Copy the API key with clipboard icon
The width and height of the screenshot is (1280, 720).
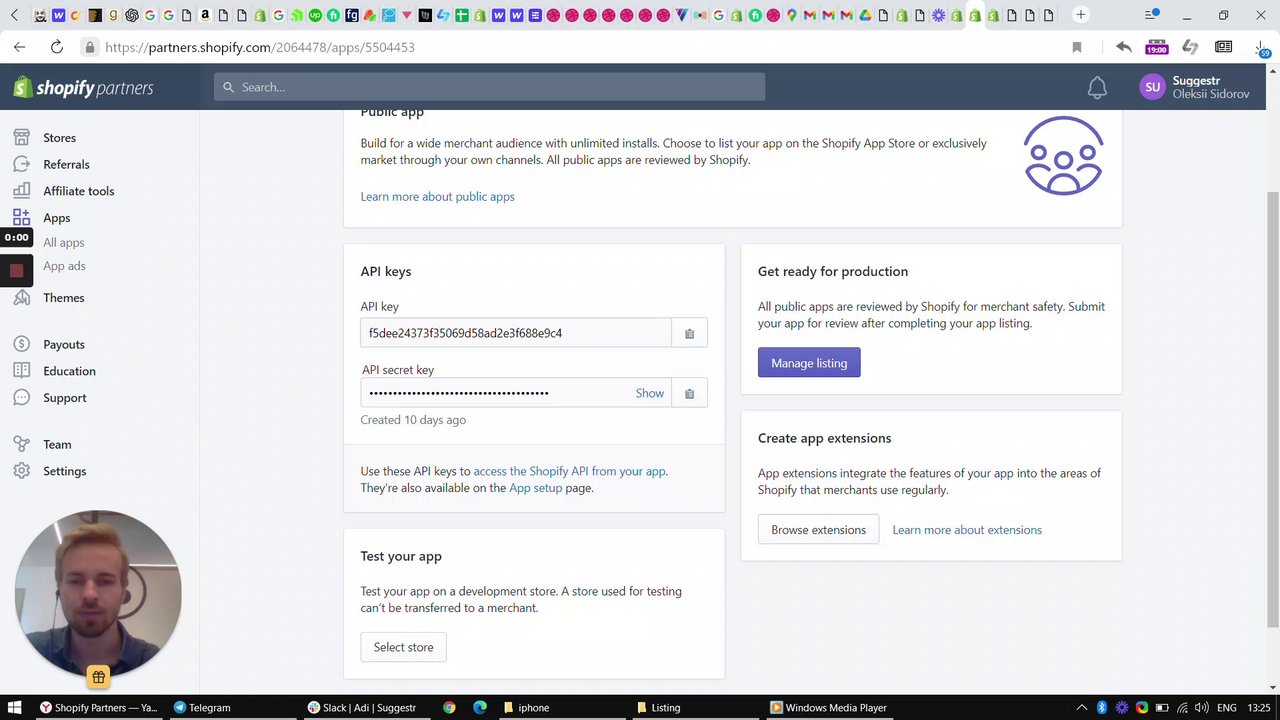689,333
